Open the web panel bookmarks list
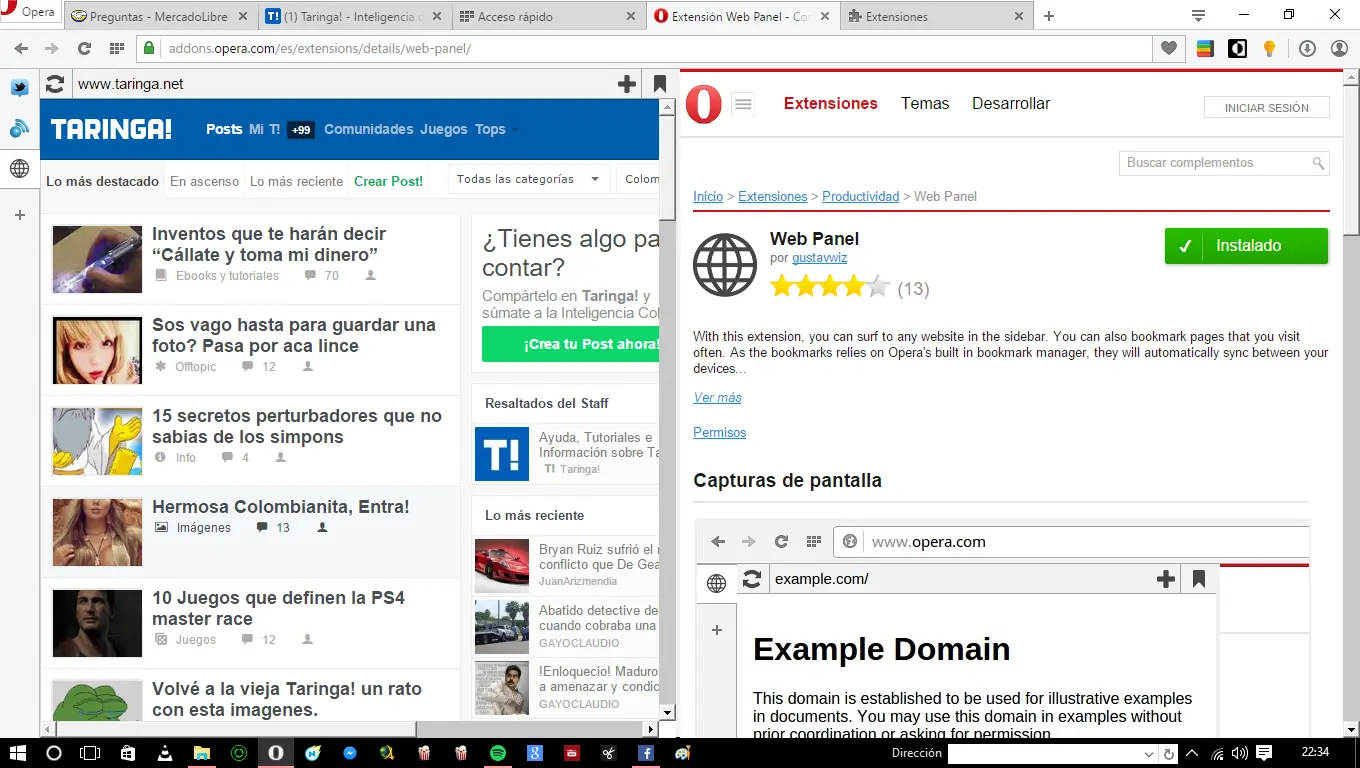1360x768 pixels. coord(659,84)
